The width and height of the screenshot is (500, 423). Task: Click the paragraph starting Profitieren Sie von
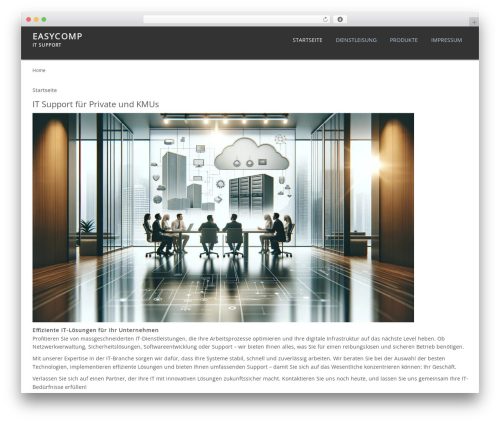(248, 343)
